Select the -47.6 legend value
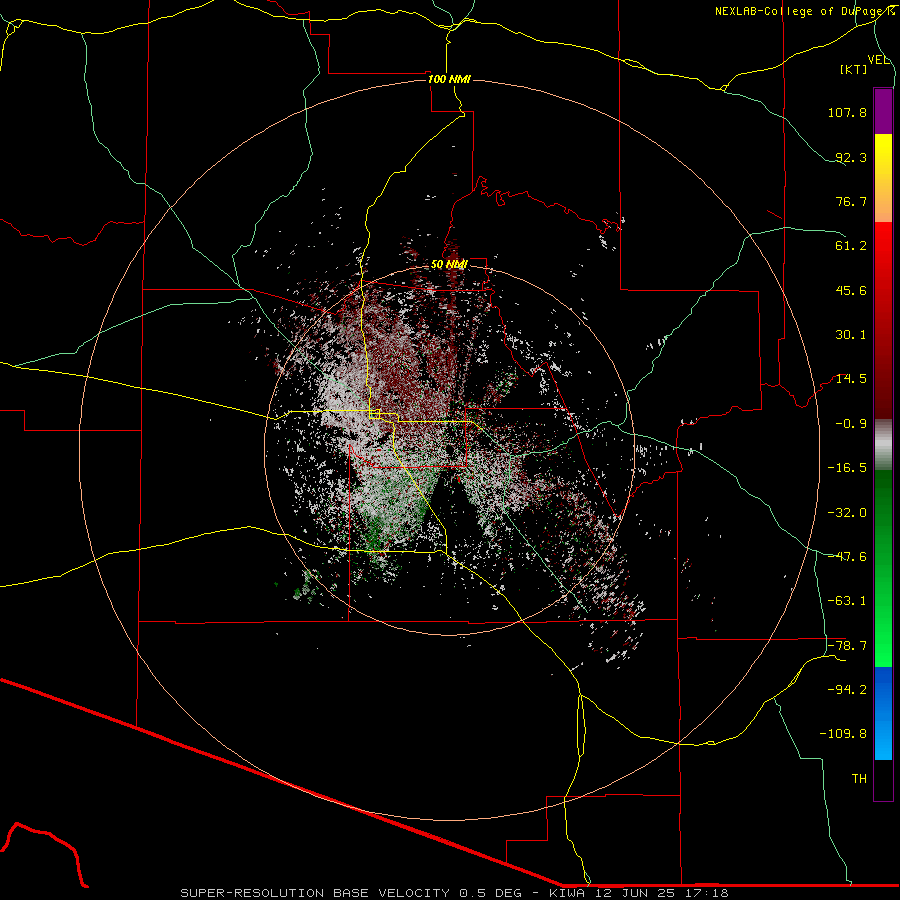The width and height of the screenshot is (900, 900). click(x=847, y=557)
